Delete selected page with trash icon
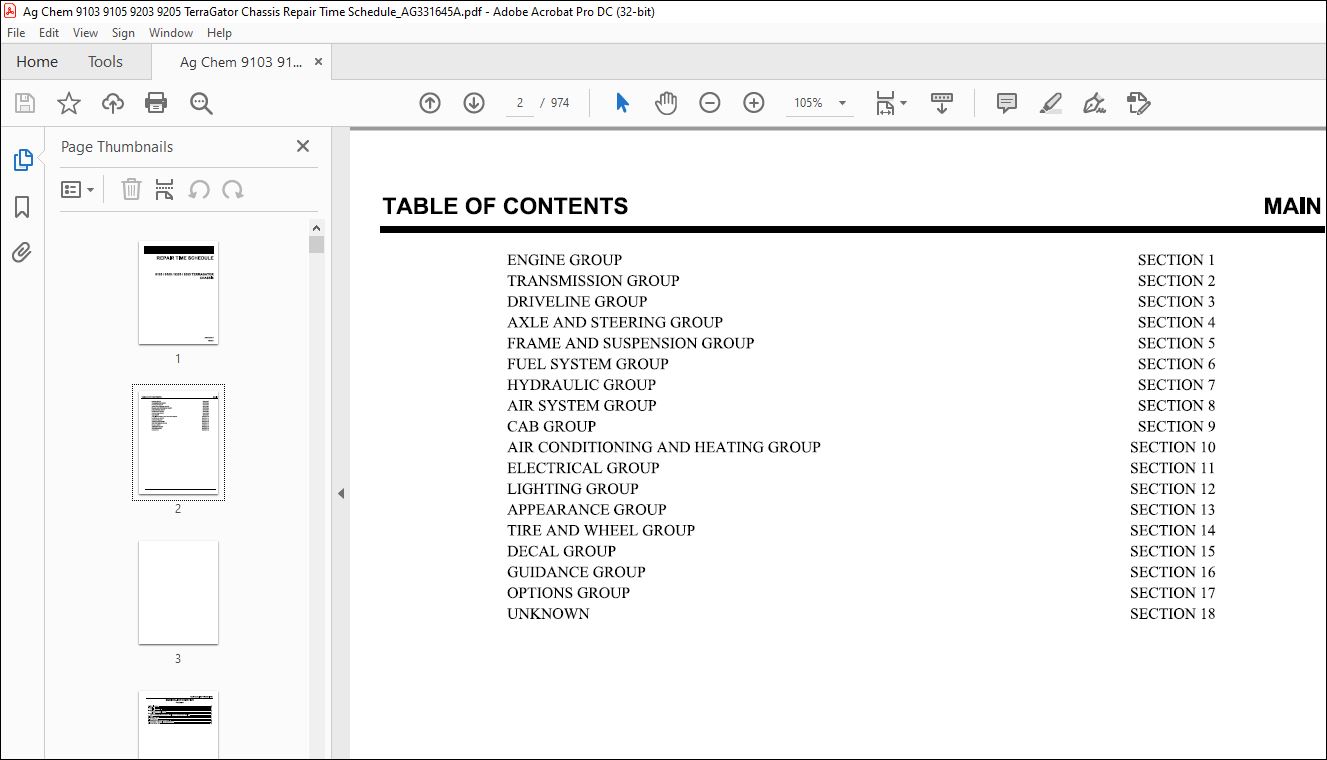 (x=131, y=189)
